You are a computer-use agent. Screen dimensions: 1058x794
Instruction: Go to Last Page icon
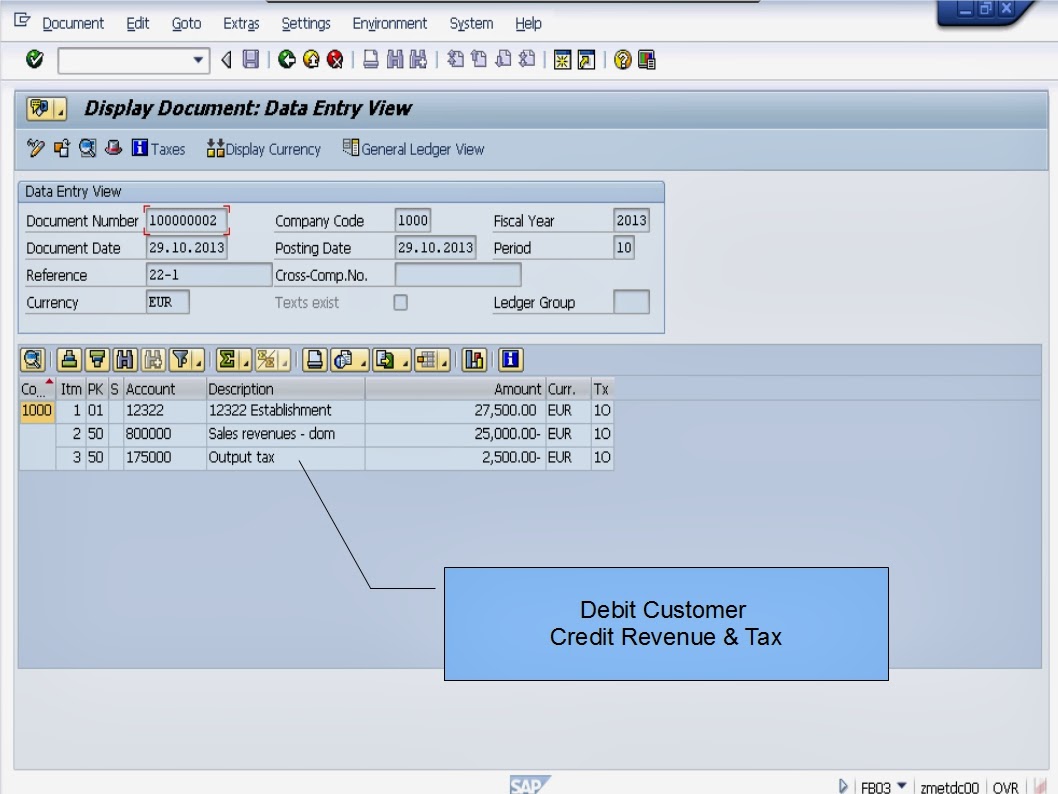pyautogui.click(x=527, y=59)
